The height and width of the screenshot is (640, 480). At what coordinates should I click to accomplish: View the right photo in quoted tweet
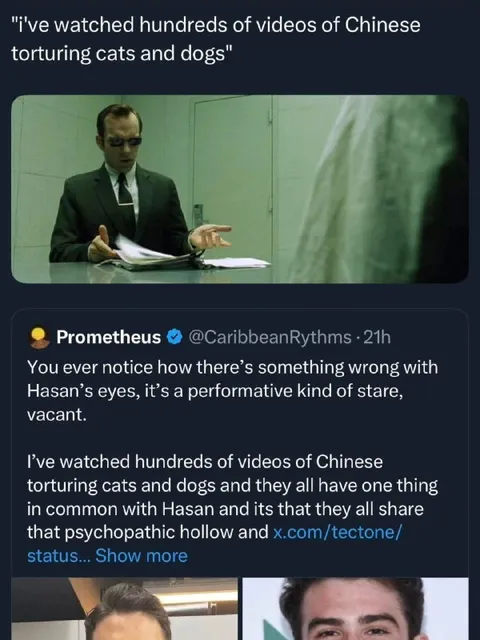356,609
